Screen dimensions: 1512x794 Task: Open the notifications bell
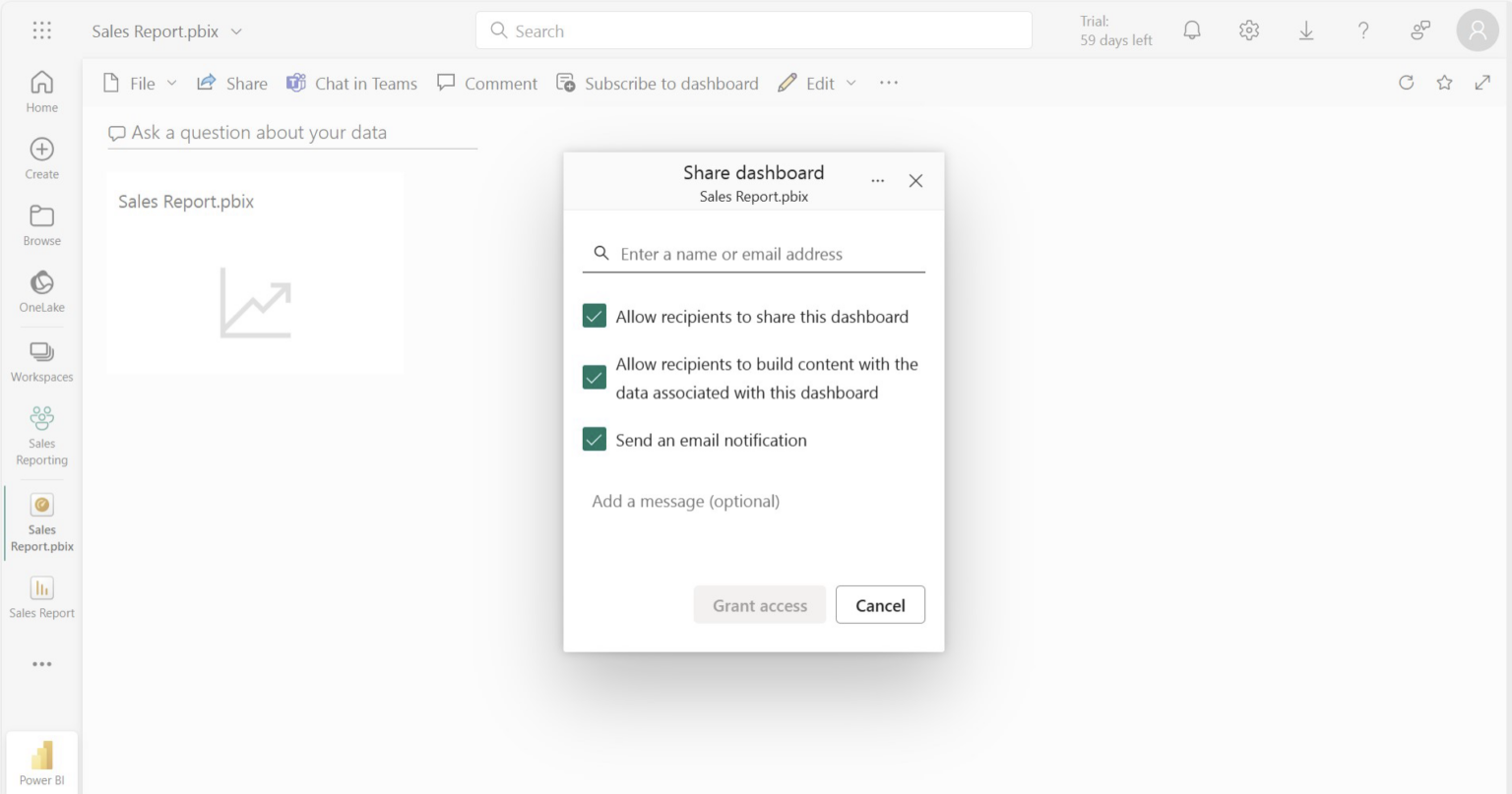pyautogui.click(x=1191, y=31)
